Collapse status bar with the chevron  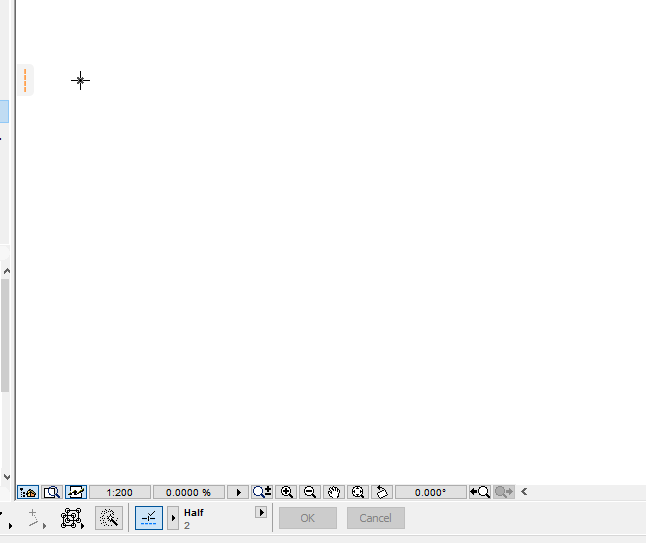pyautogui.click(x=524, y=492)
